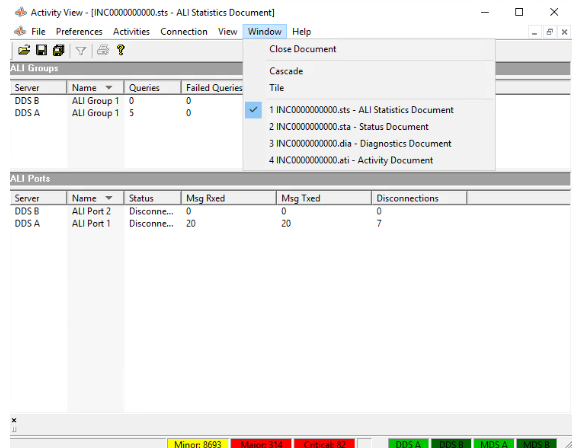
Task: Click yellow Minor alarm count indicator
Action: click(198, 444)
